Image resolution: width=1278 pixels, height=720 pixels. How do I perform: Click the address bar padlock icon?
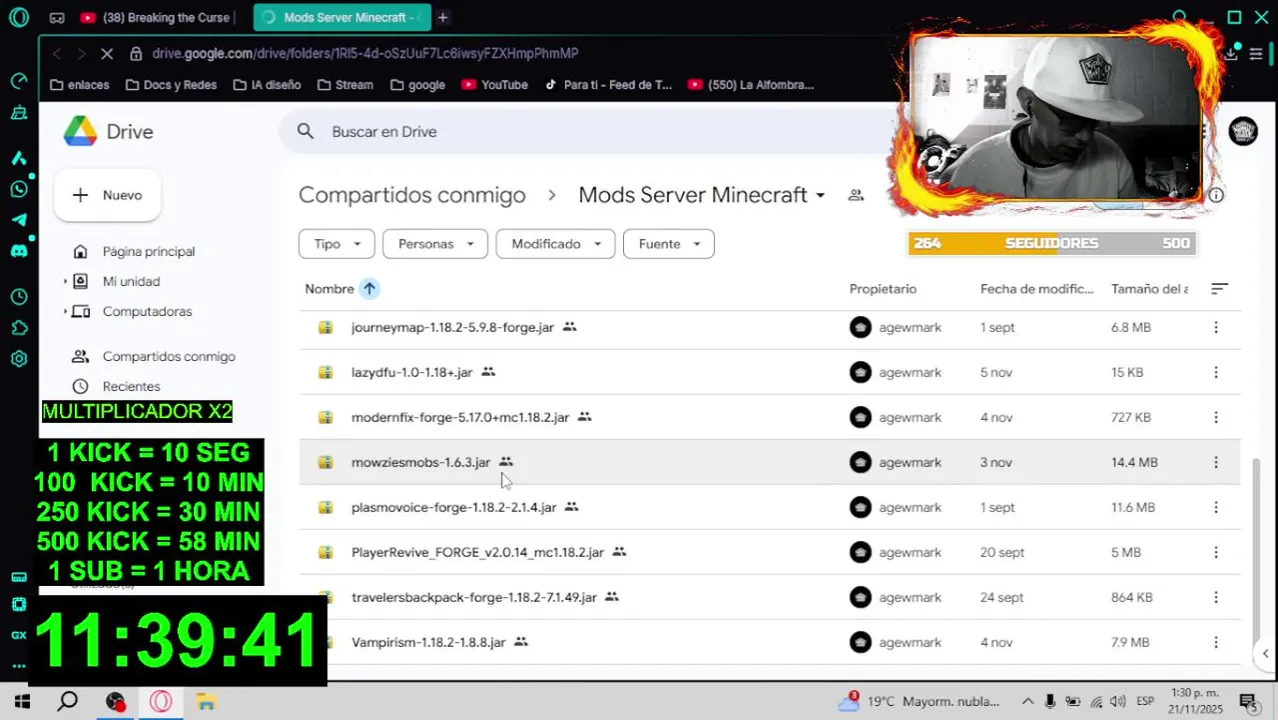[136, 53]
